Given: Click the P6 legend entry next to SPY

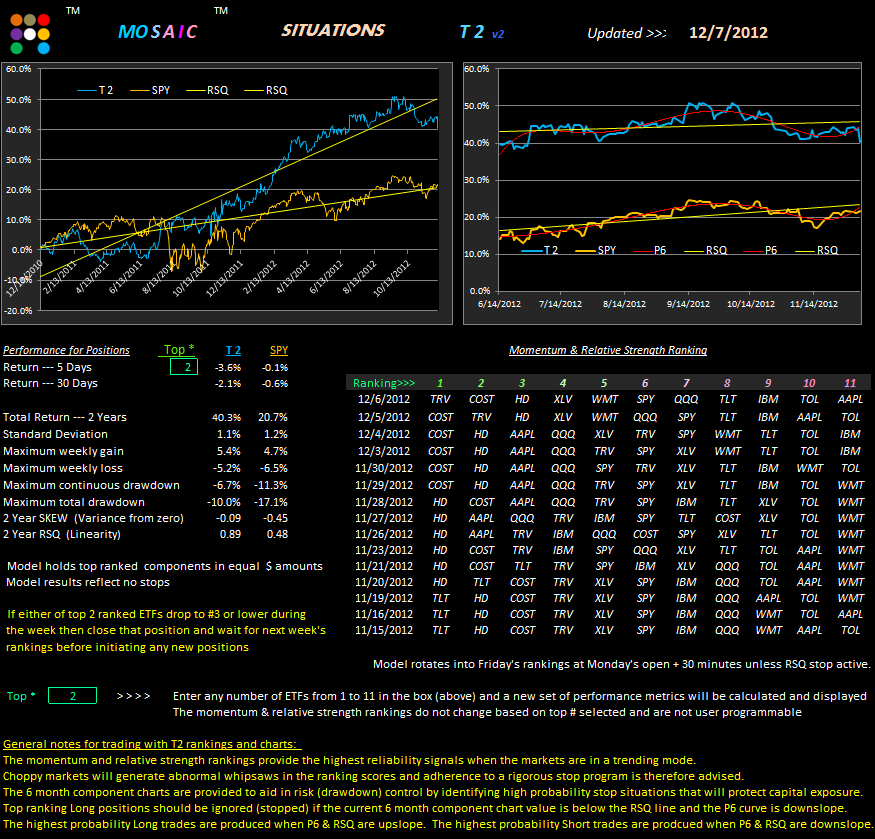Looking at the screenshot, I should point(650,250).
